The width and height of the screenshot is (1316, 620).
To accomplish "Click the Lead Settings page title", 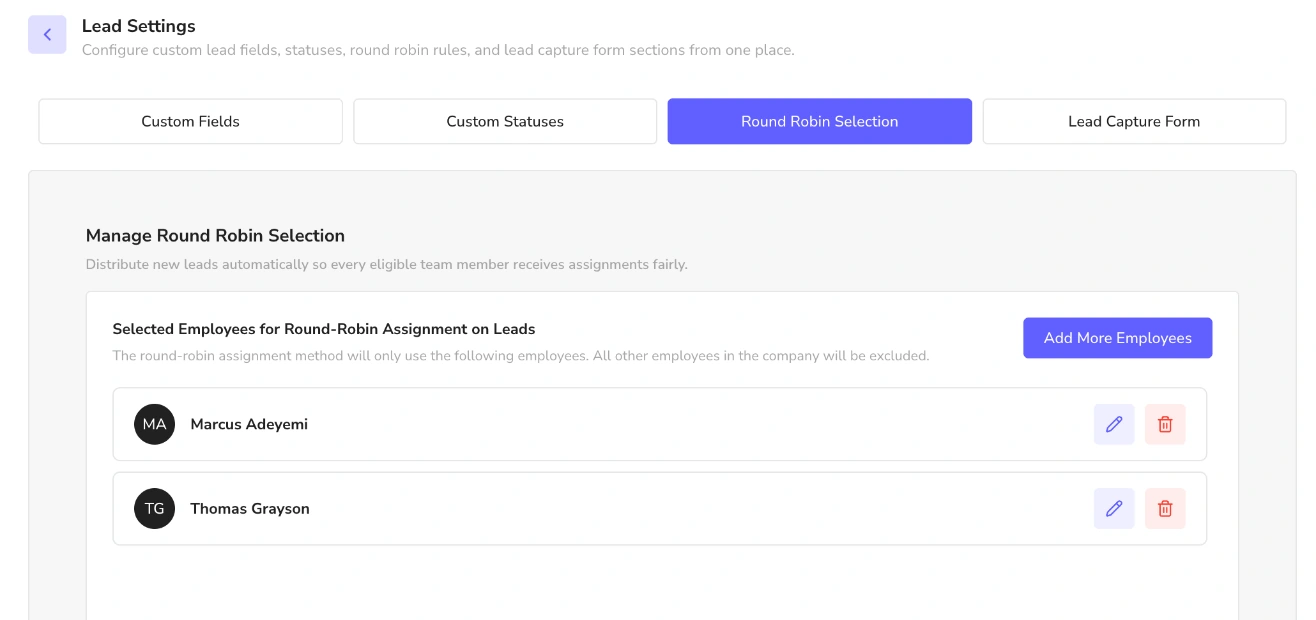I will tap(139, 26).
